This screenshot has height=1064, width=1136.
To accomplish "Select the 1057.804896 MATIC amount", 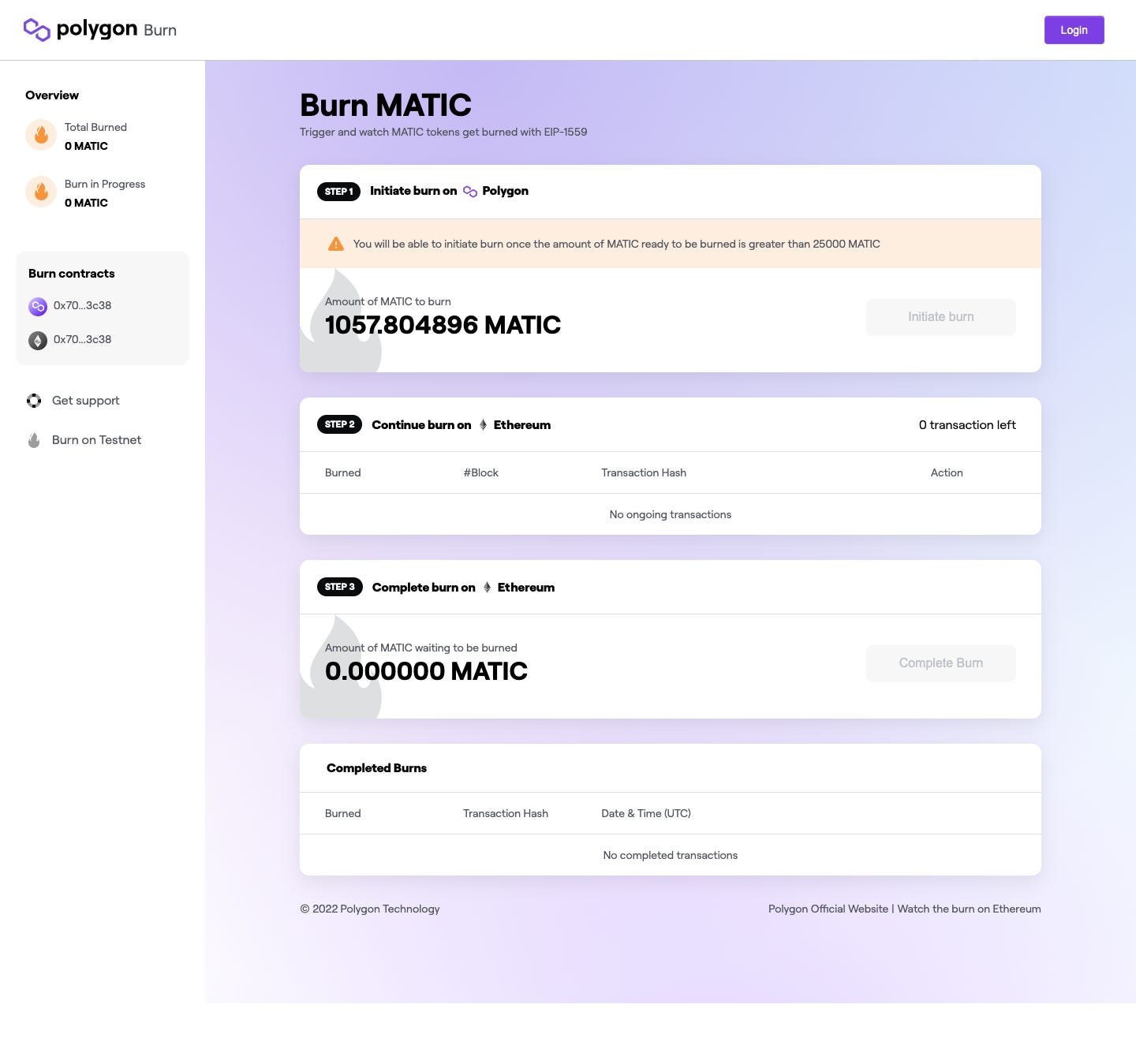I will click(443, 325).
